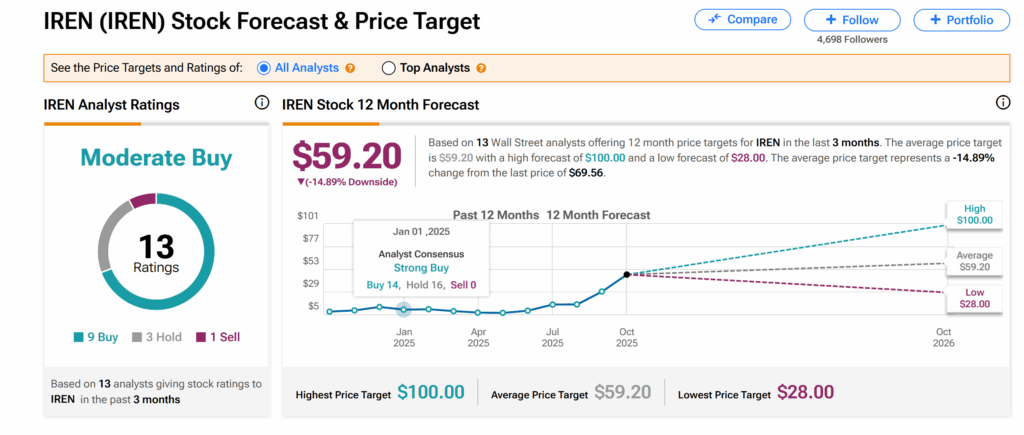1024x435 pixels.
Task: Click the Low $28.00 forecast label
Action: click(x=974, y=297)
